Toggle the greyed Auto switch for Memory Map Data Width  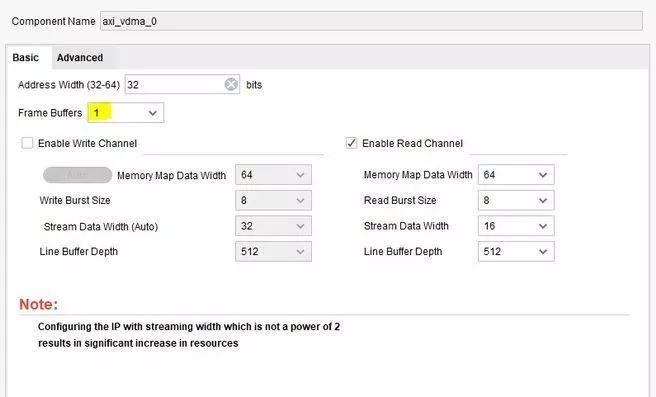[x=77, y=175]
